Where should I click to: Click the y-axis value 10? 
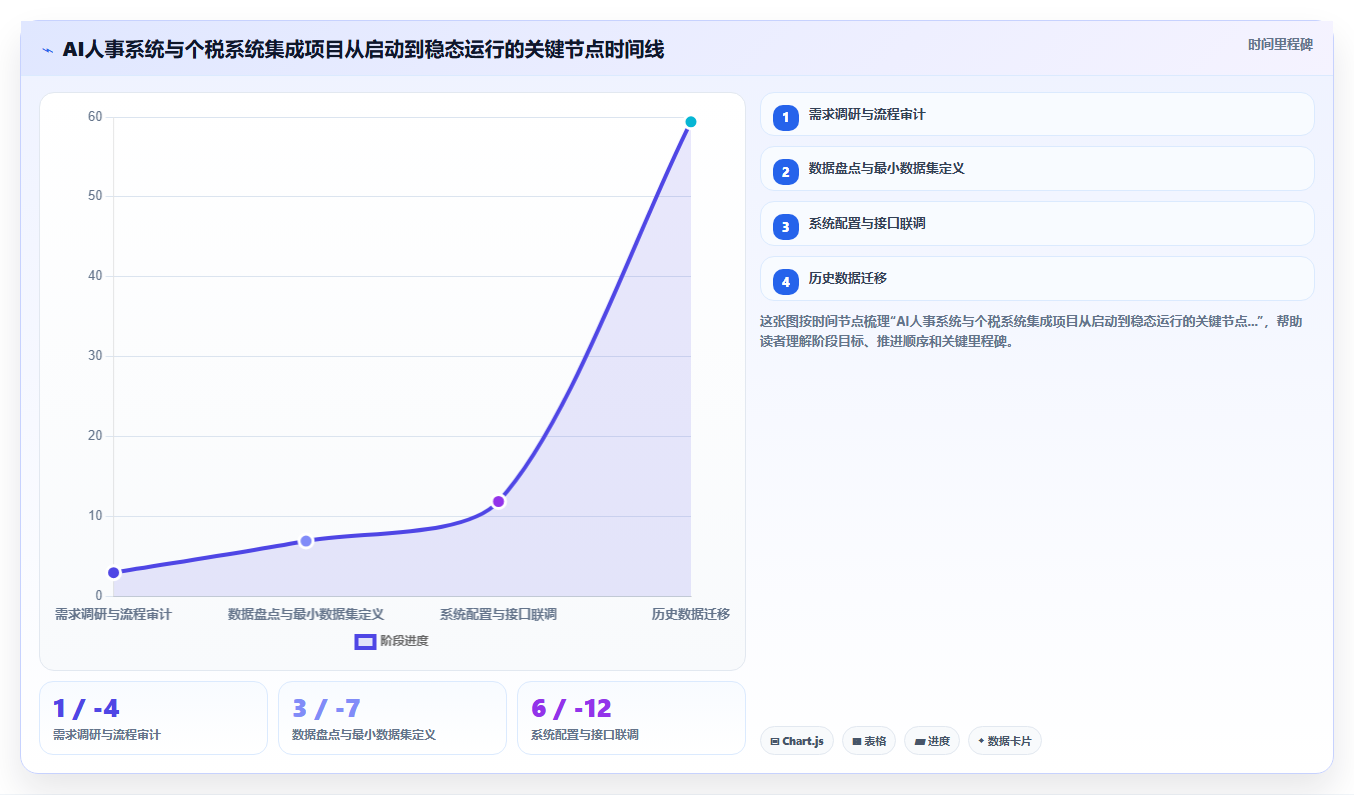[95, 516]
